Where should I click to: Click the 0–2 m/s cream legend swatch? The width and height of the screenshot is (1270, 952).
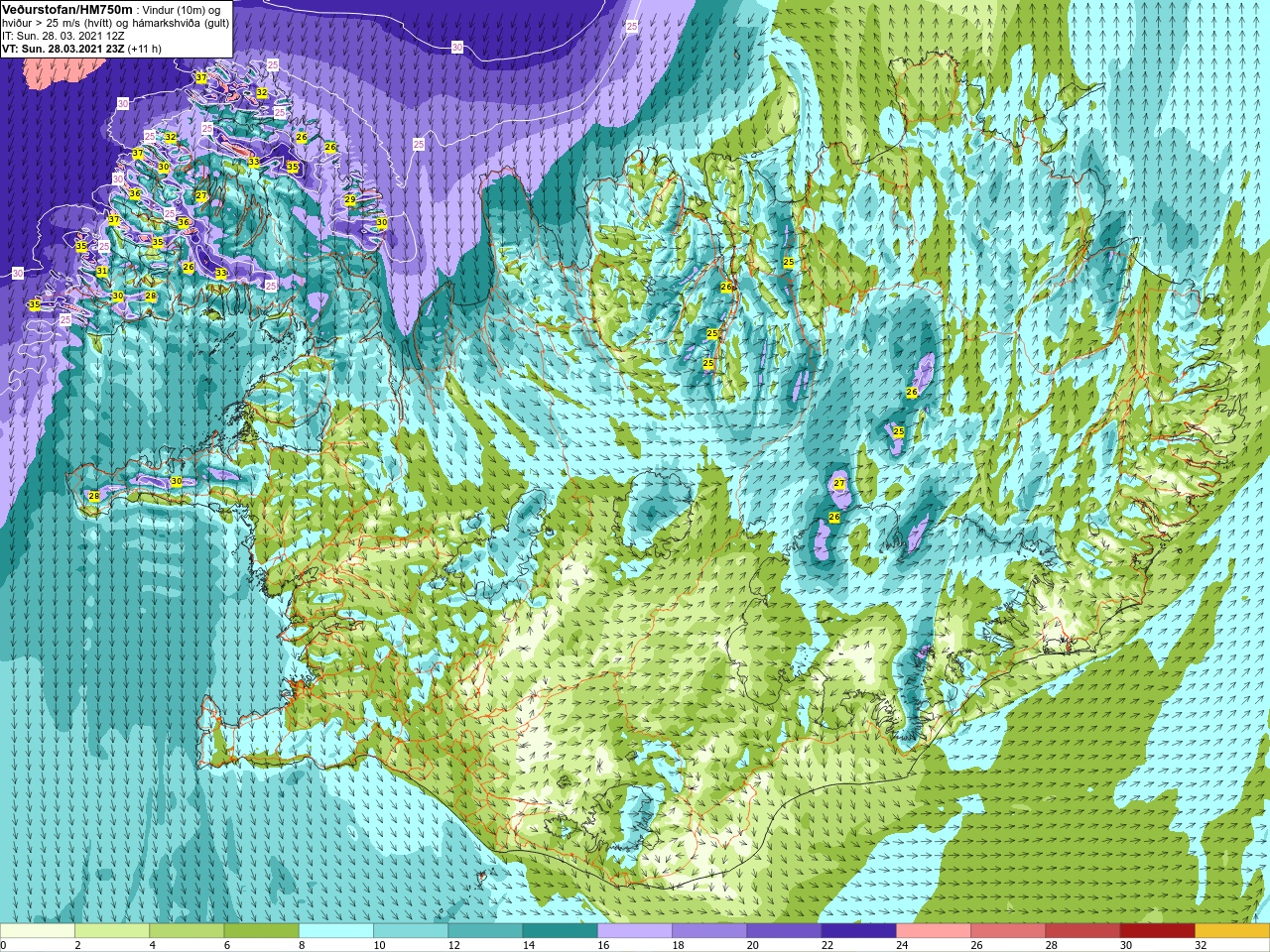click(38, 931)
